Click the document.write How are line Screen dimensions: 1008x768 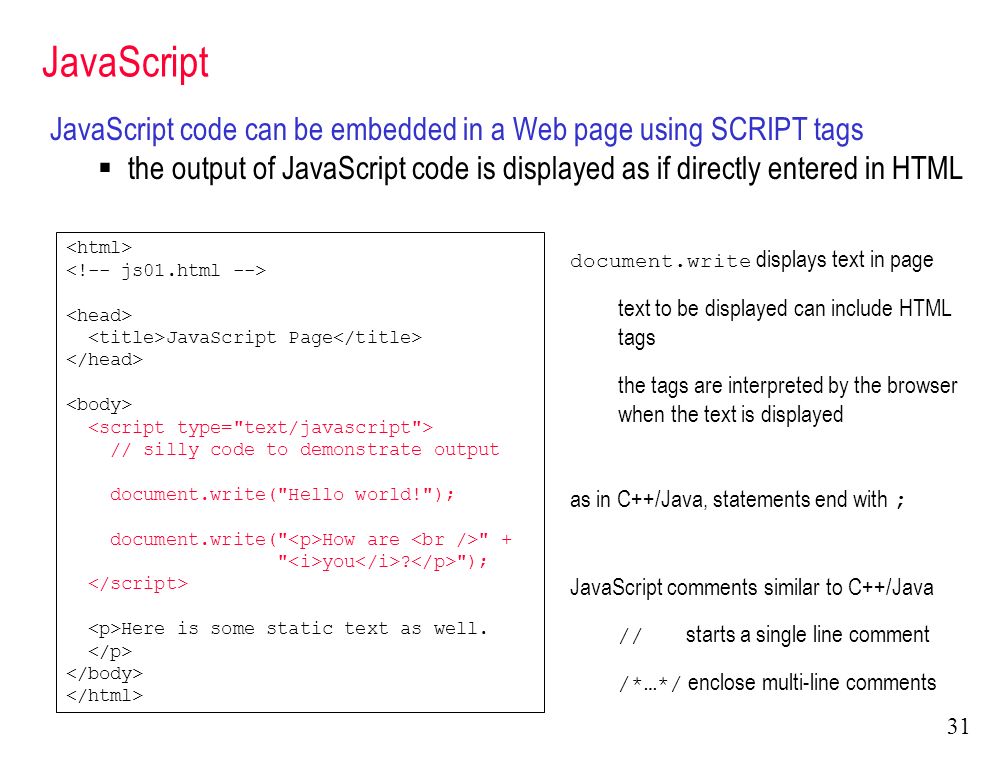point(311,539)
